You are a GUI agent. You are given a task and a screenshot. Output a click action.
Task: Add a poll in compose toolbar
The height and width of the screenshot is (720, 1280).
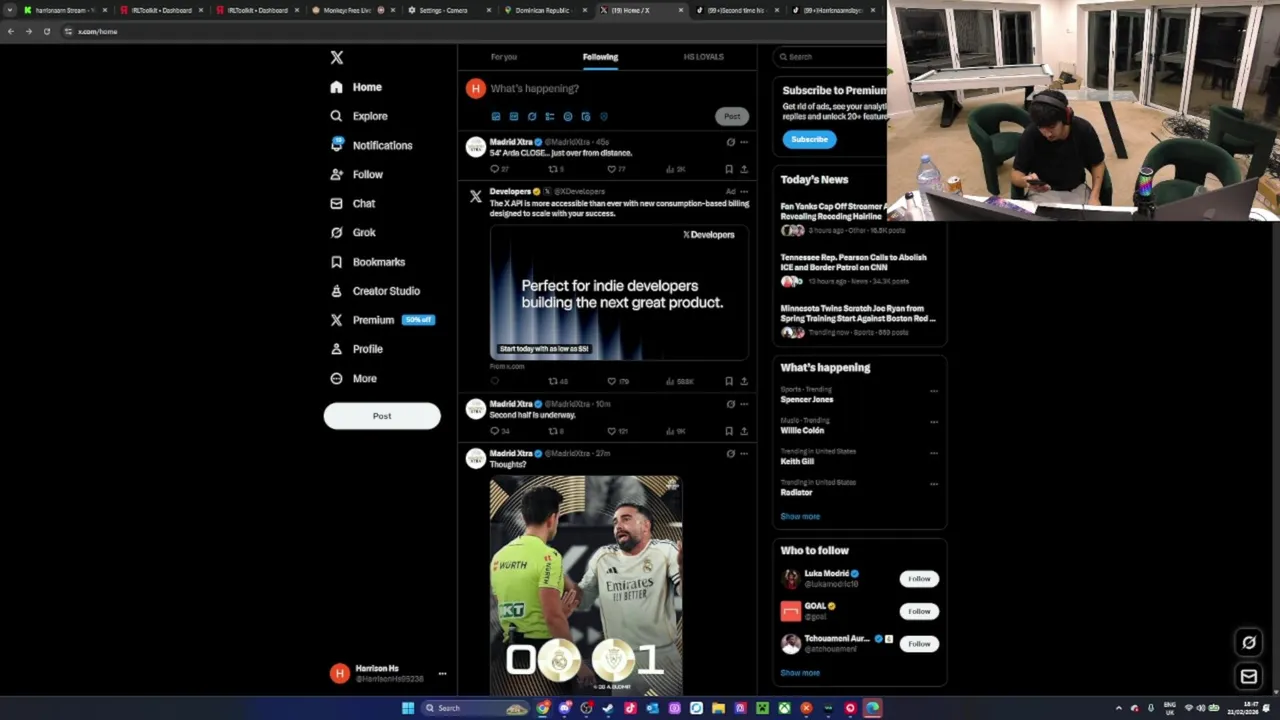pyautogui.click(x=549, y=116)
